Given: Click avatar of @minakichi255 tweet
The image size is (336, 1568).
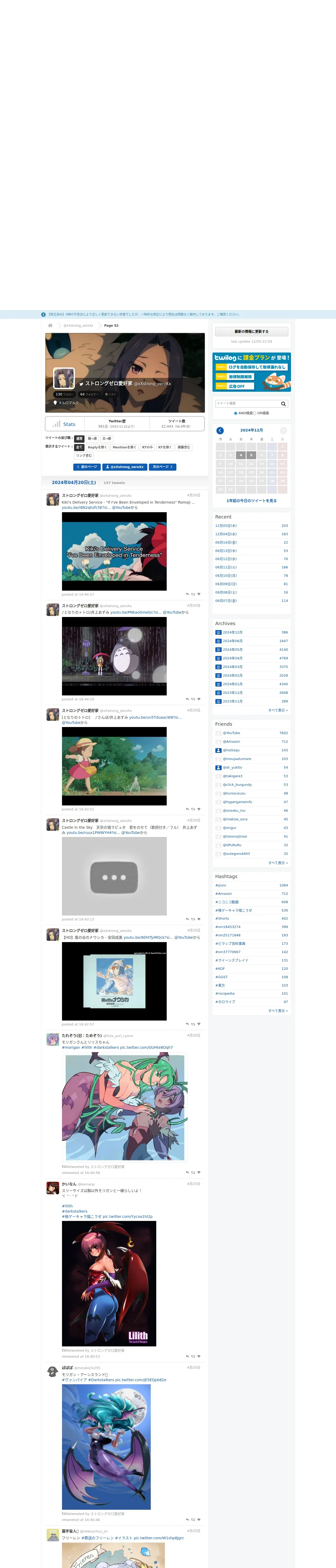Looking at the screenshot, I should [53, 1371].
